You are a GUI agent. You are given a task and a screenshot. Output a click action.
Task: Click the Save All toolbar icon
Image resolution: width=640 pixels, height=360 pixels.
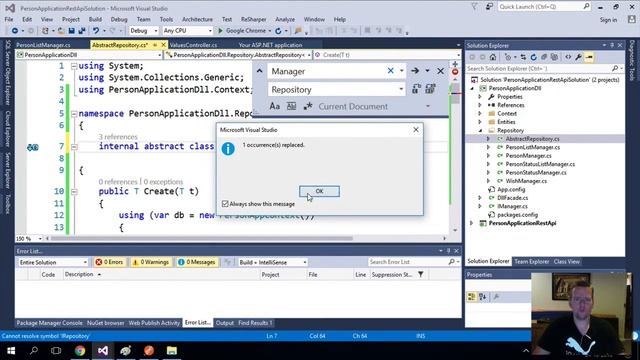coord(82,31)
